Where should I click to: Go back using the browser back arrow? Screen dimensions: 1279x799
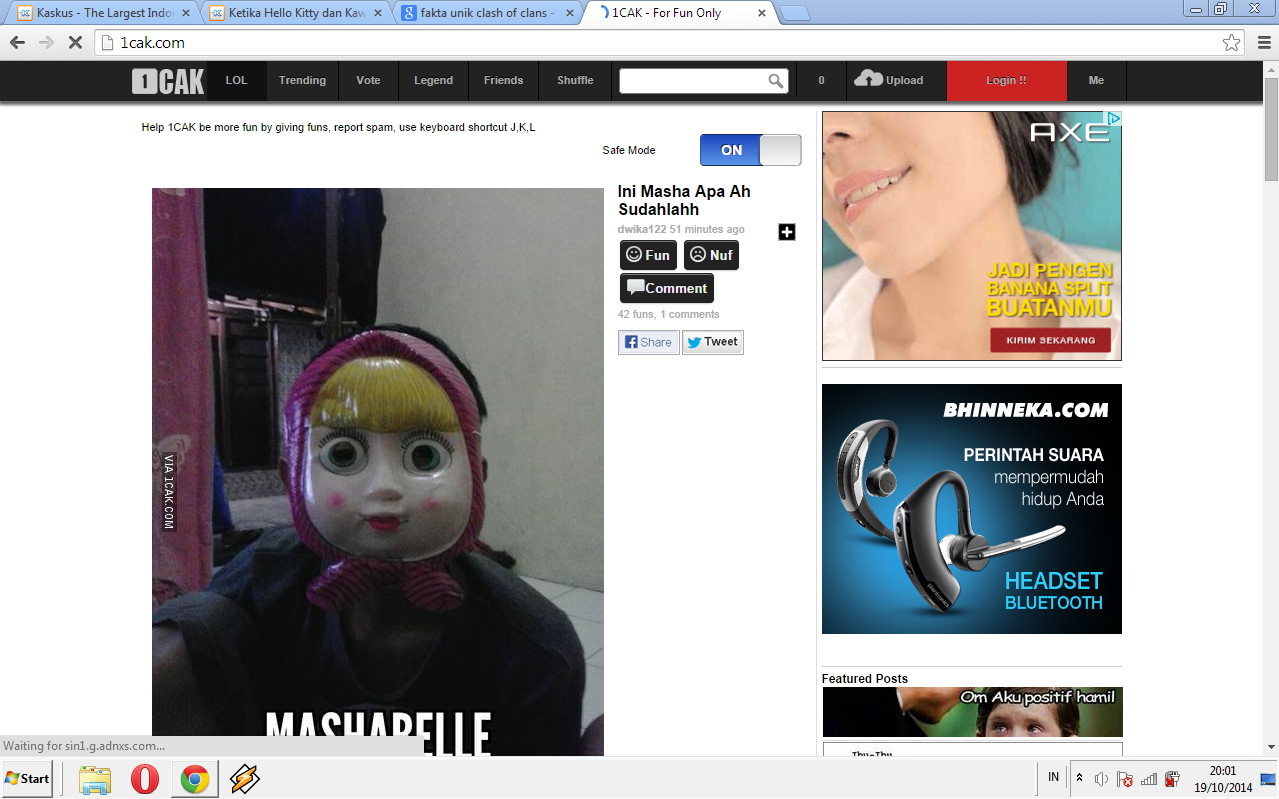coord(17,43)
